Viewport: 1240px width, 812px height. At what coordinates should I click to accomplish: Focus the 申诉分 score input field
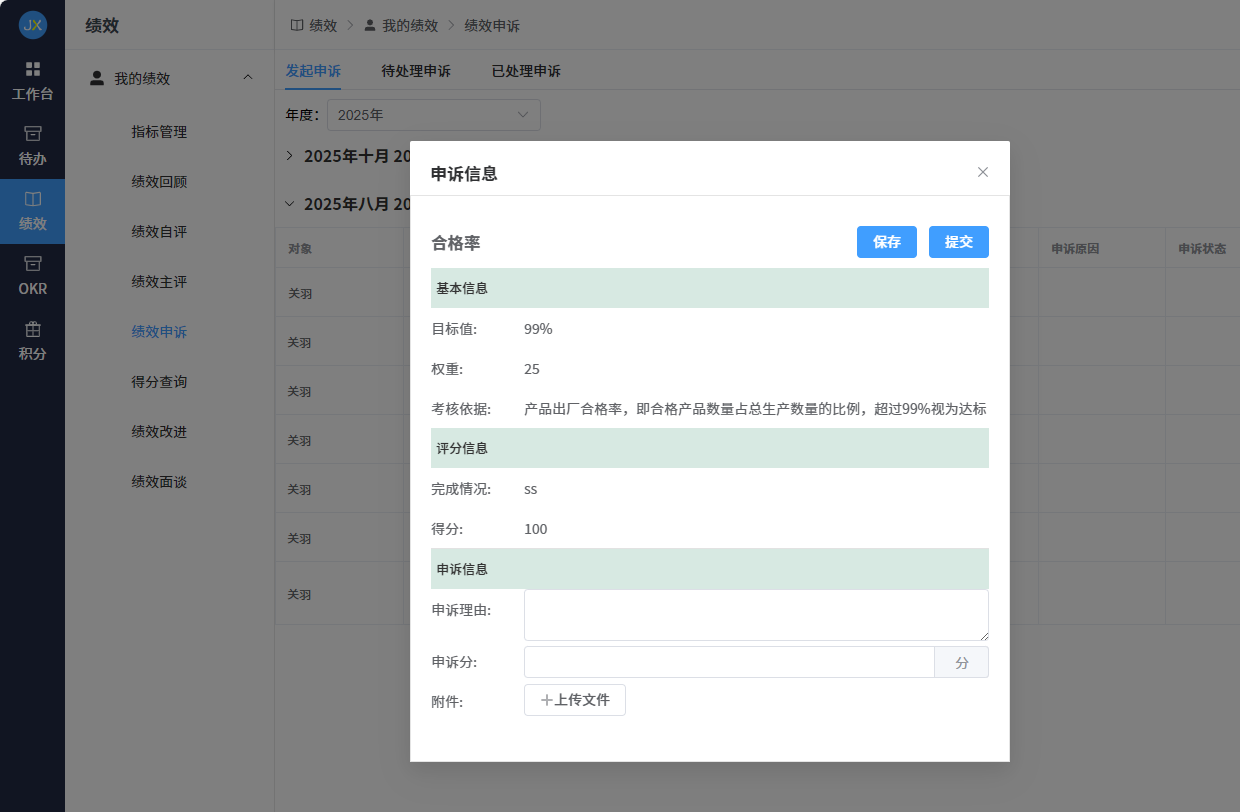click(728, 662)
